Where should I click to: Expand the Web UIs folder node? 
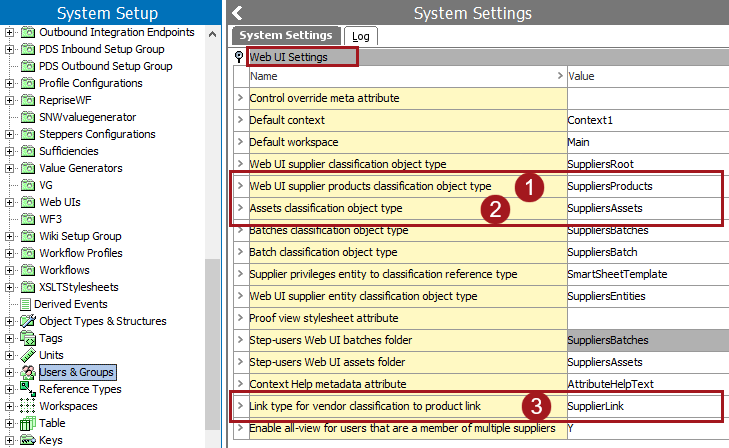click(10, 202)
